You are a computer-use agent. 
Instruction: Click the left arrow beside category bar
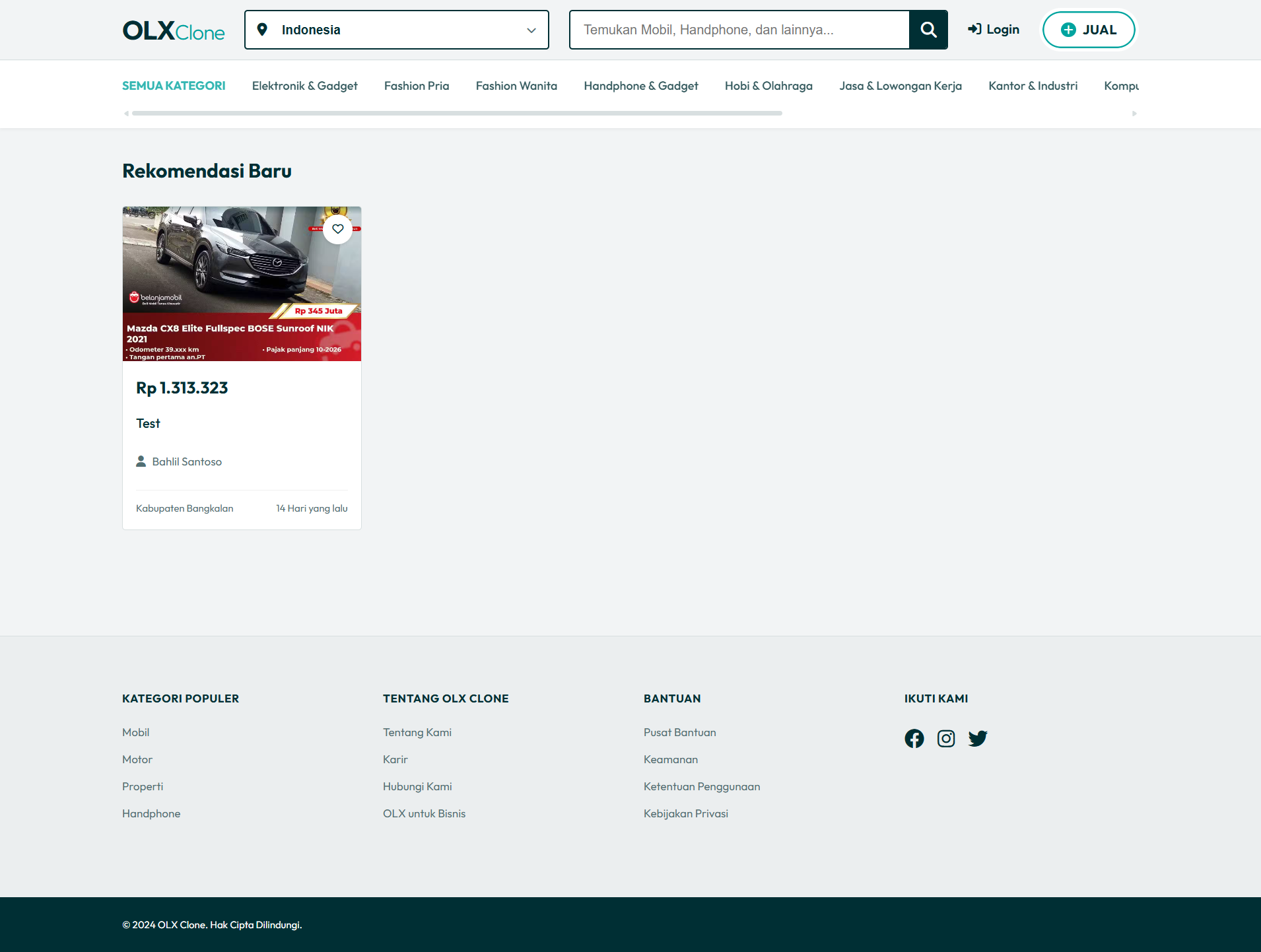[x=126, y=113]
